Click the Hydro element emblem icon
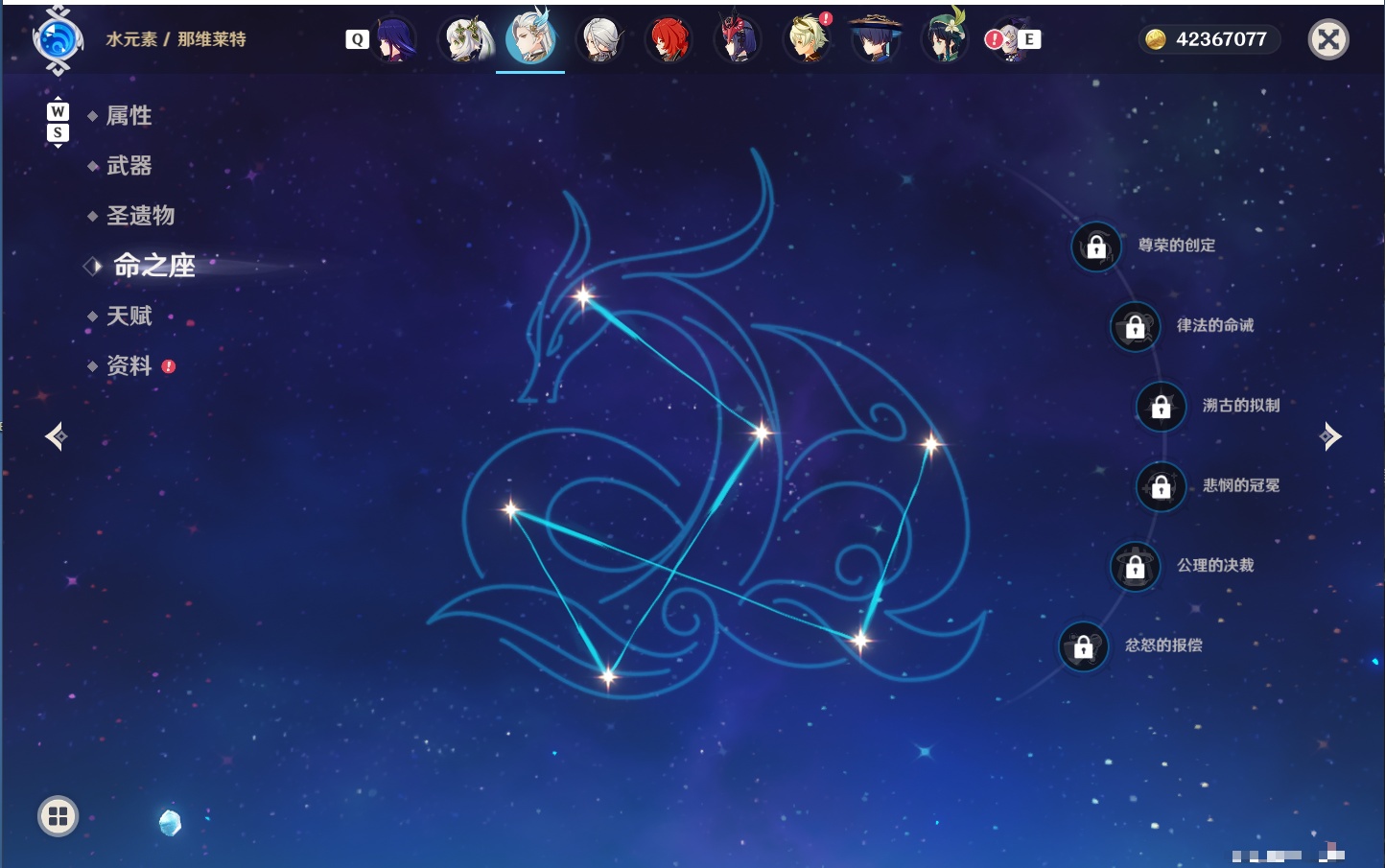Viewport: 1385px width, 868px height. tap(58, 40)
